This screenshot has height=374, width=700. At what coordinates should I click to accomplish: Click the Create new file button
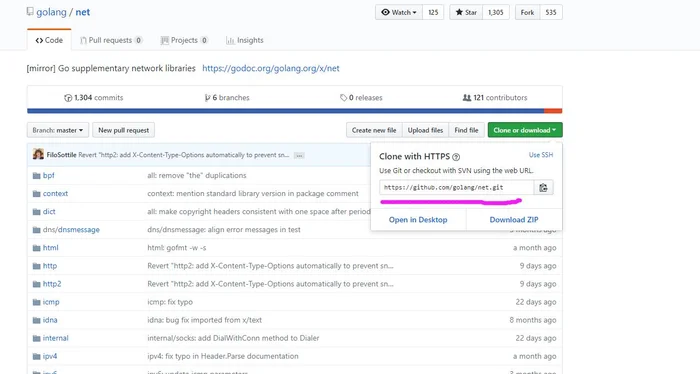[x=374, y=130]
